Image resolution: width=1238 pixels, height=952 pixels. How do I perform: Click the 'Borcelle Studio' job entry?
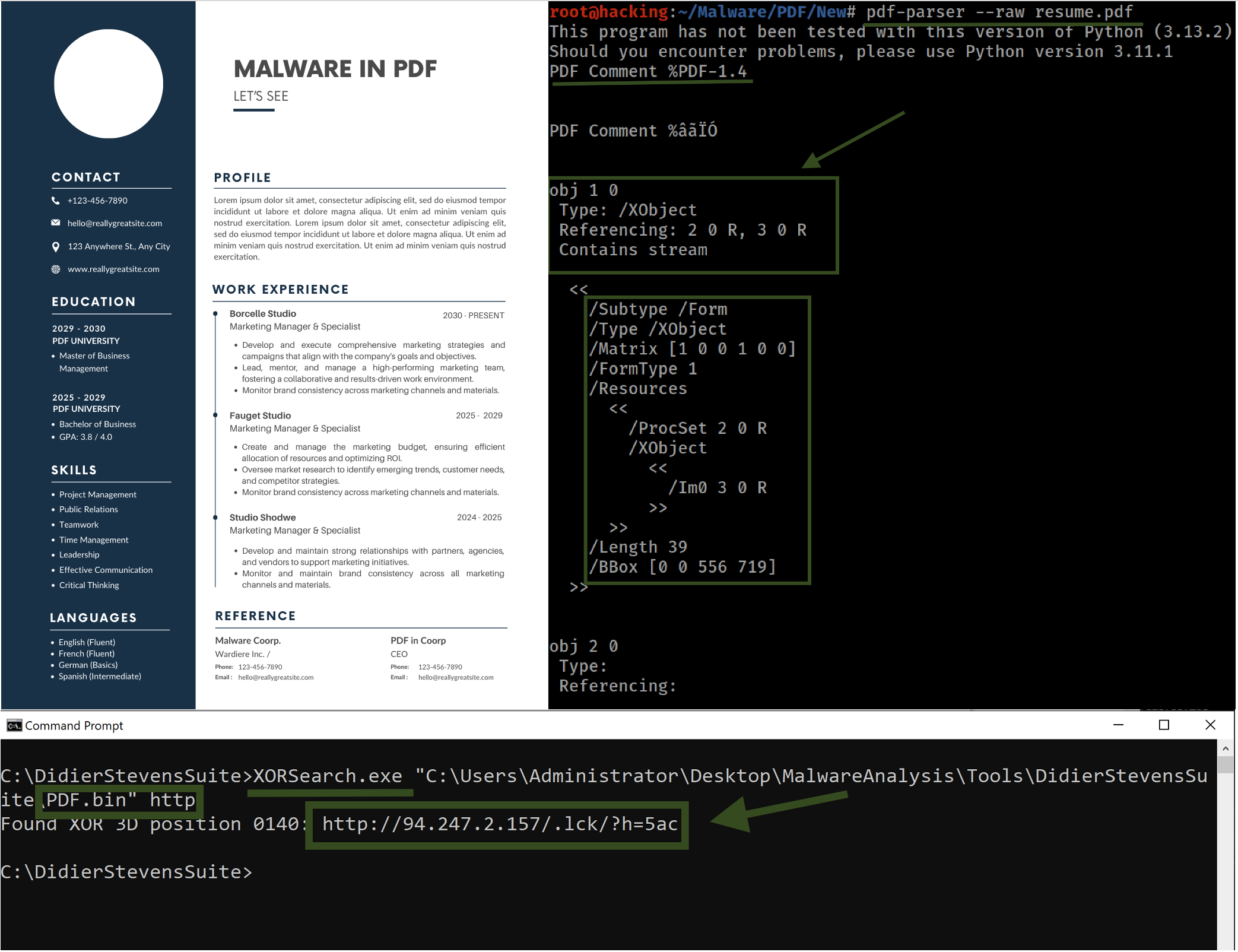coord(263,314)
